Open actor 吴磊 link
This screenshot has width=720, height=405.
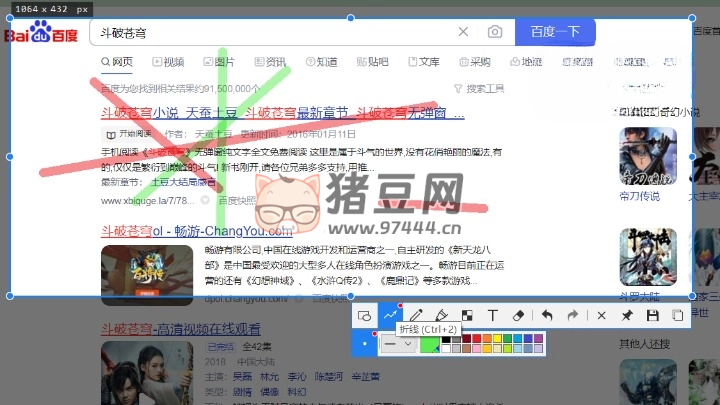[x=242, y=377]
